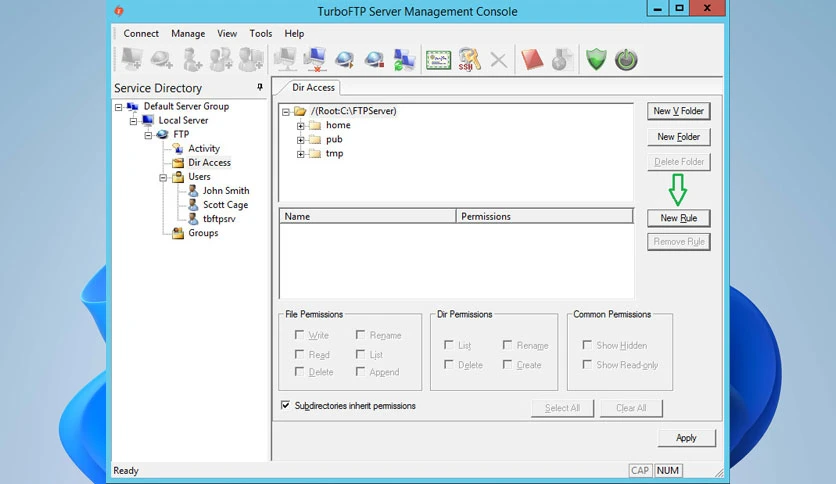Screen dimensions: 836x484
Task: Open the View menu
Action: pos(227,33)
